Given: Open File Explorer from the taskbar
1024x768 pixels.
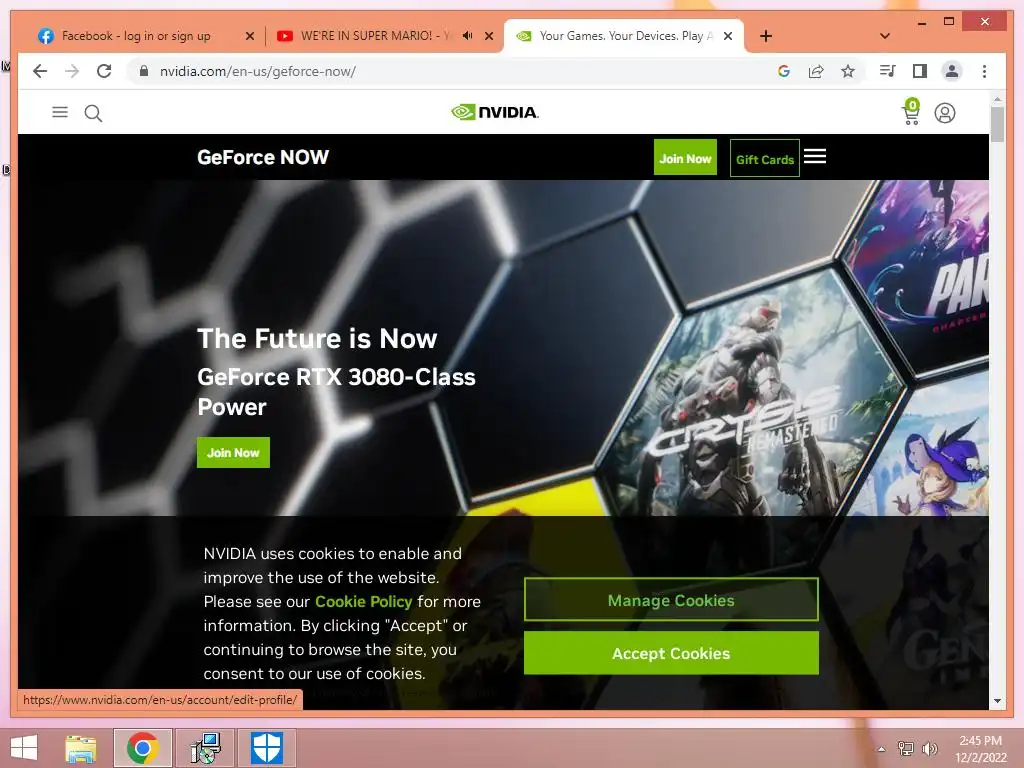Looking at the screenshot, I should tap(81, 748).
